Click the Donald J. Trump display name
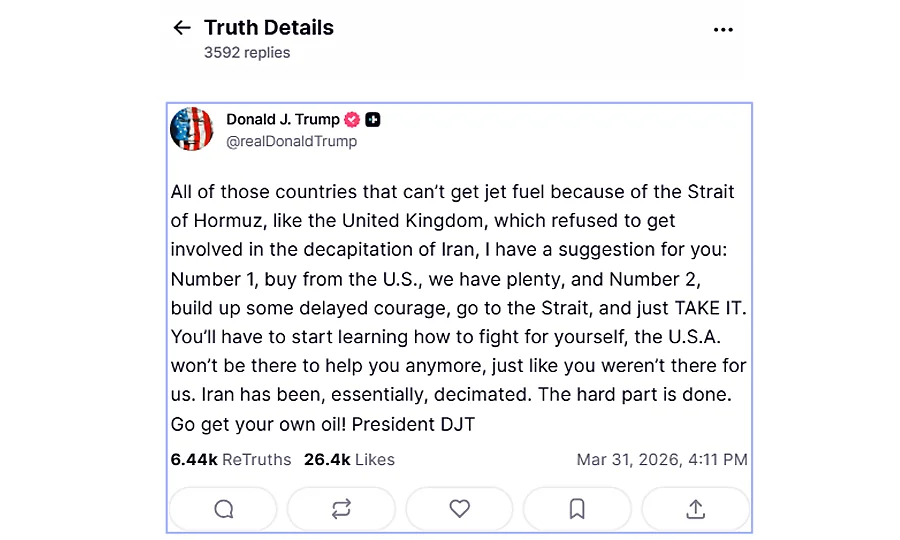900x540 pixels. (283, 120)
